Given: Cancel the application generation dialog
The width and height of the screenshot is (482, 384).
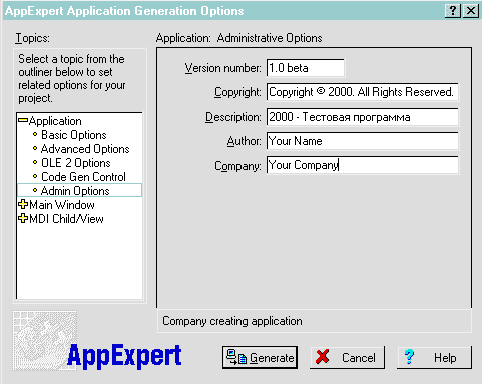Looking at the screenshot, I should point(347,357).
